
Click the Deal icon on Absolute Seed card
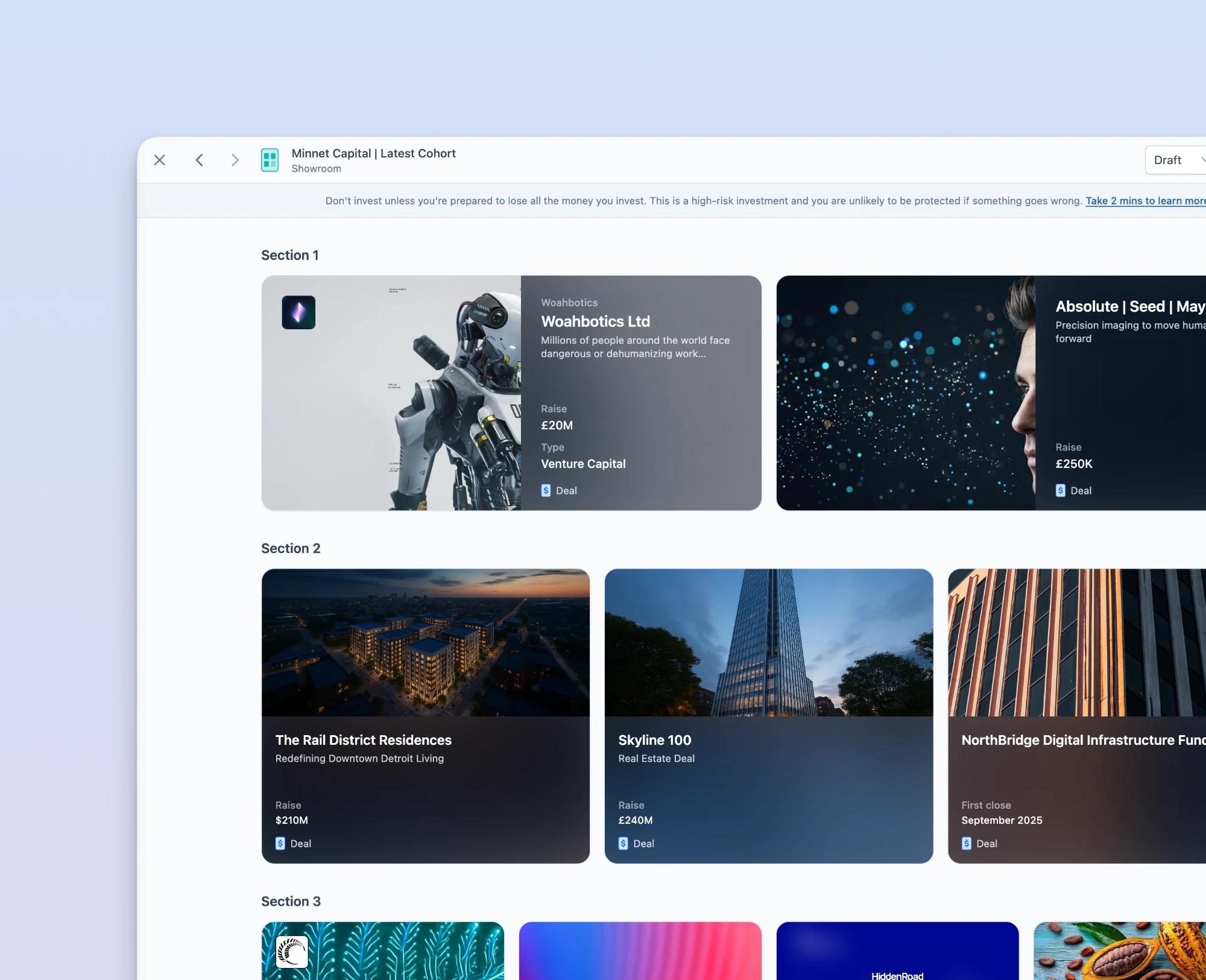(1060, 490)
